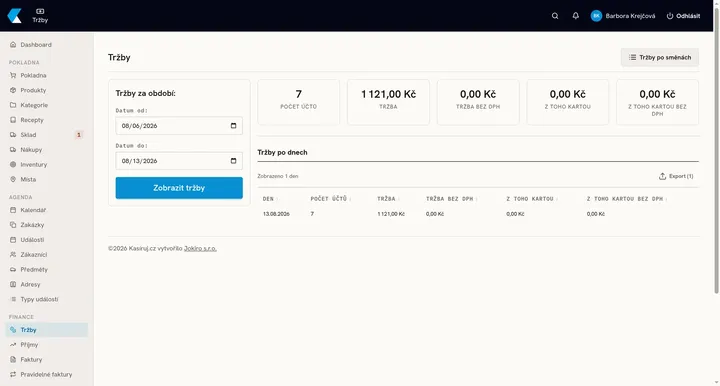Viewport: 720px width, 386px height.
Task: Click the Předměty icon in sidebar
Action: click(13, 269)
